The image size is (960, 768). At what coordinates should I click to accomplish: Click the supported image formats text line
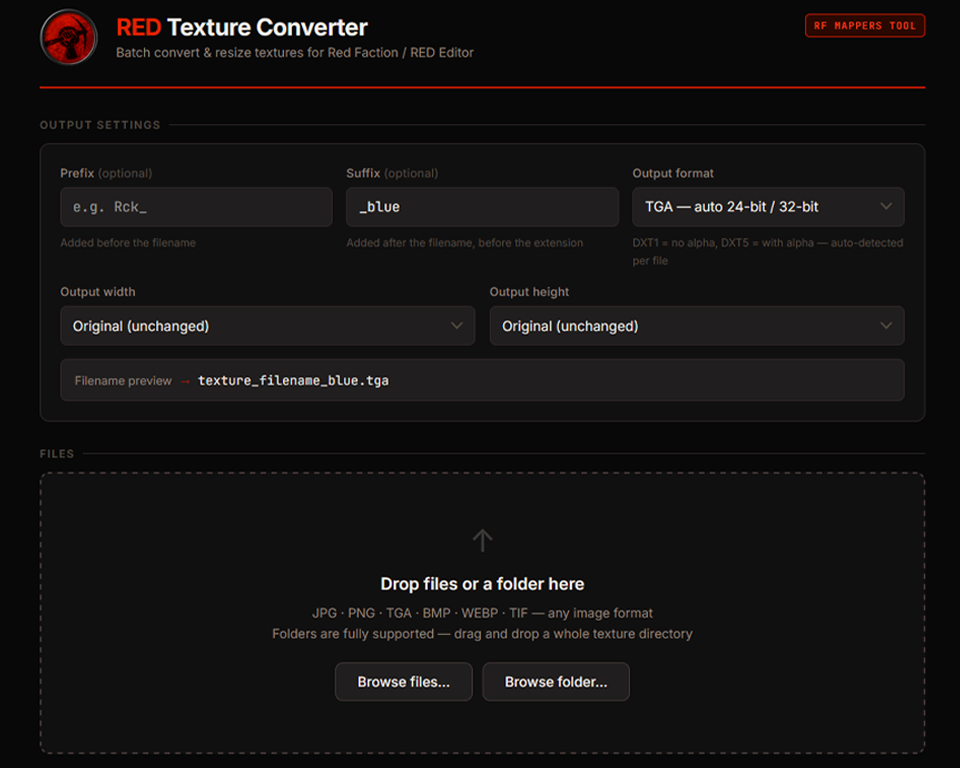[x=482, y=613]
